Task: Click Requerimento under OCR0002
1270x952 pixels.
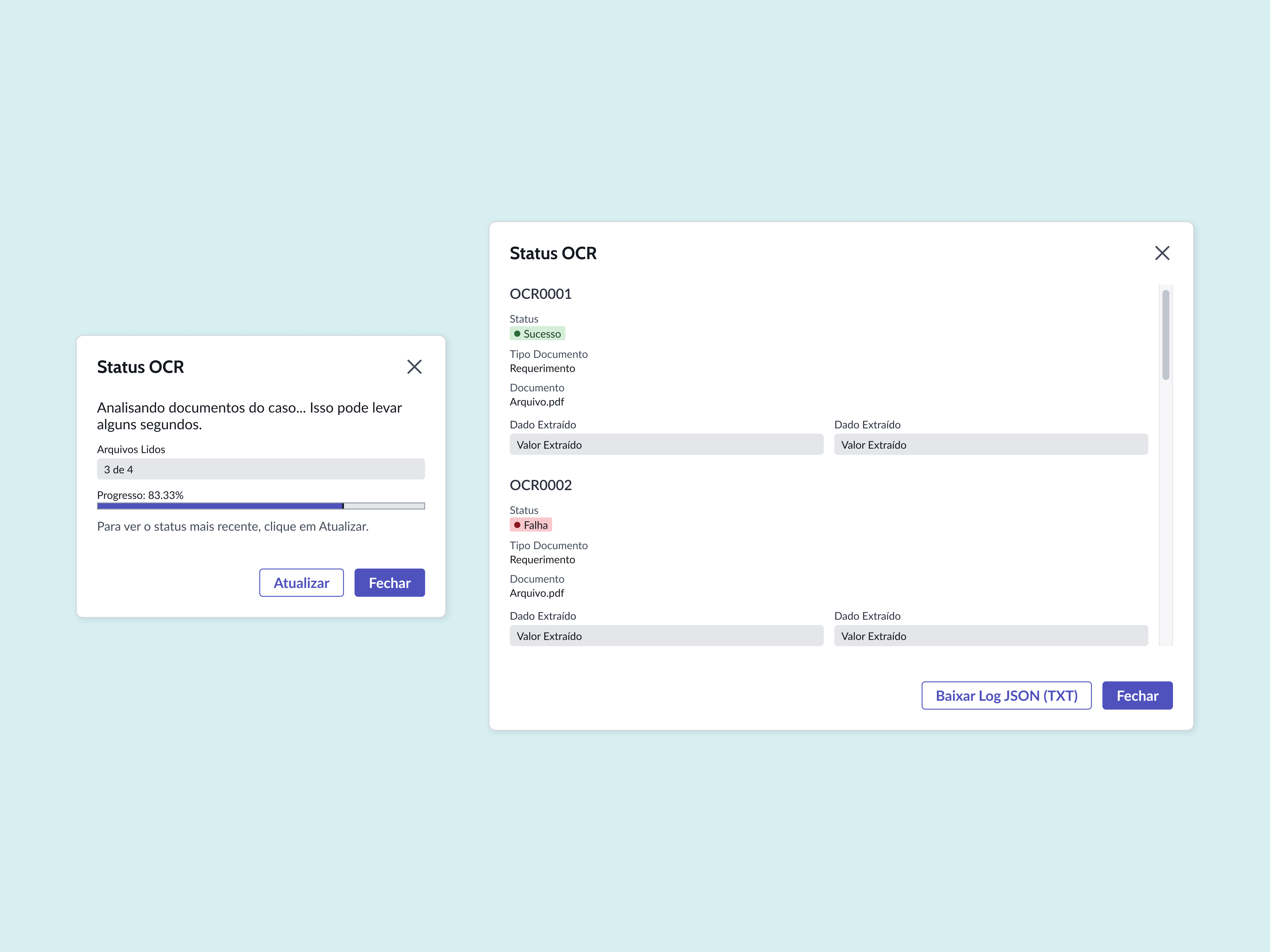Action: [x=543, y=560]
